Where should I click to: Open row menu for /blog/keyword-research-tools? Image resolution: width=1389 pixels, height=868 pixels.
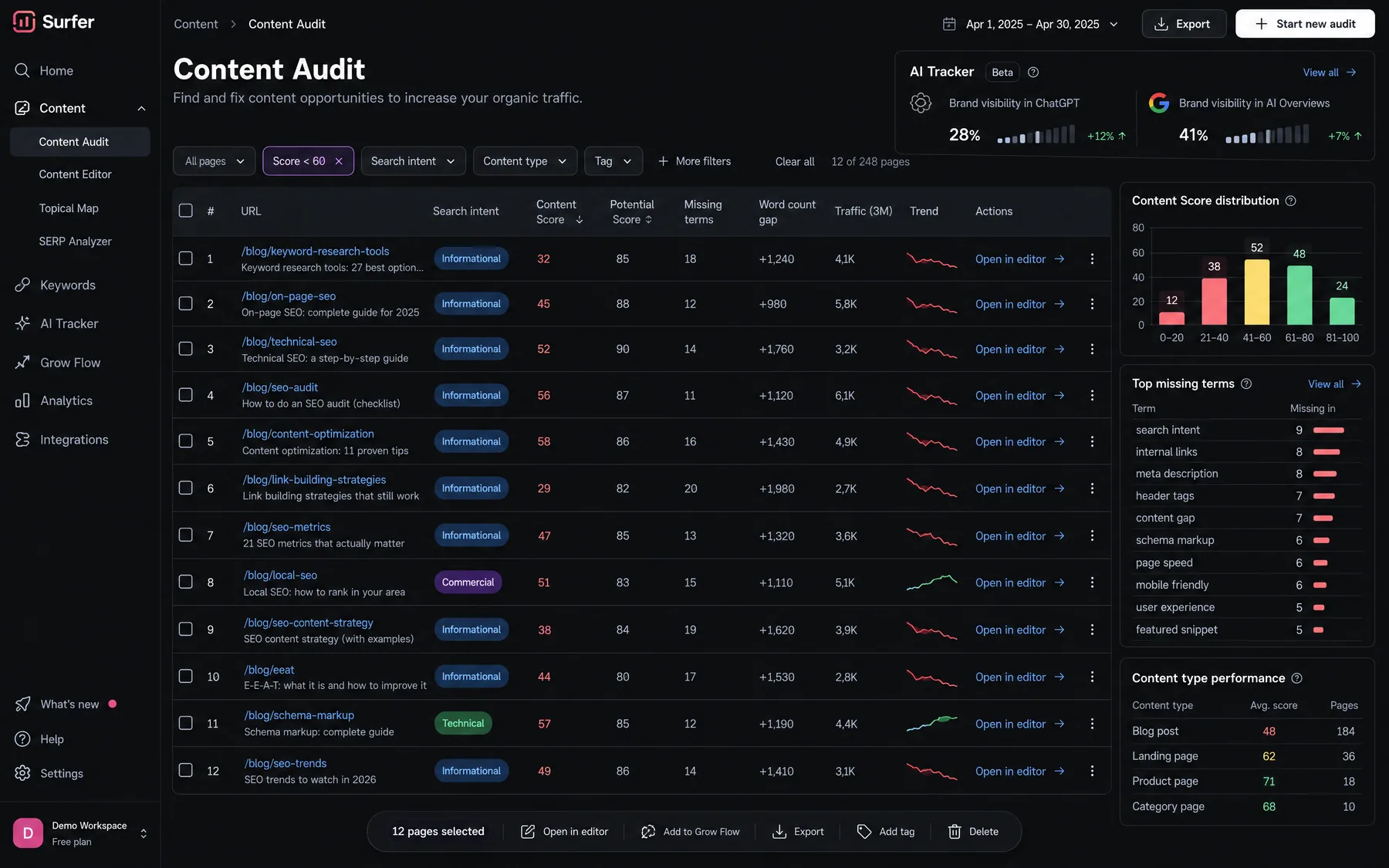point(1092,258)
